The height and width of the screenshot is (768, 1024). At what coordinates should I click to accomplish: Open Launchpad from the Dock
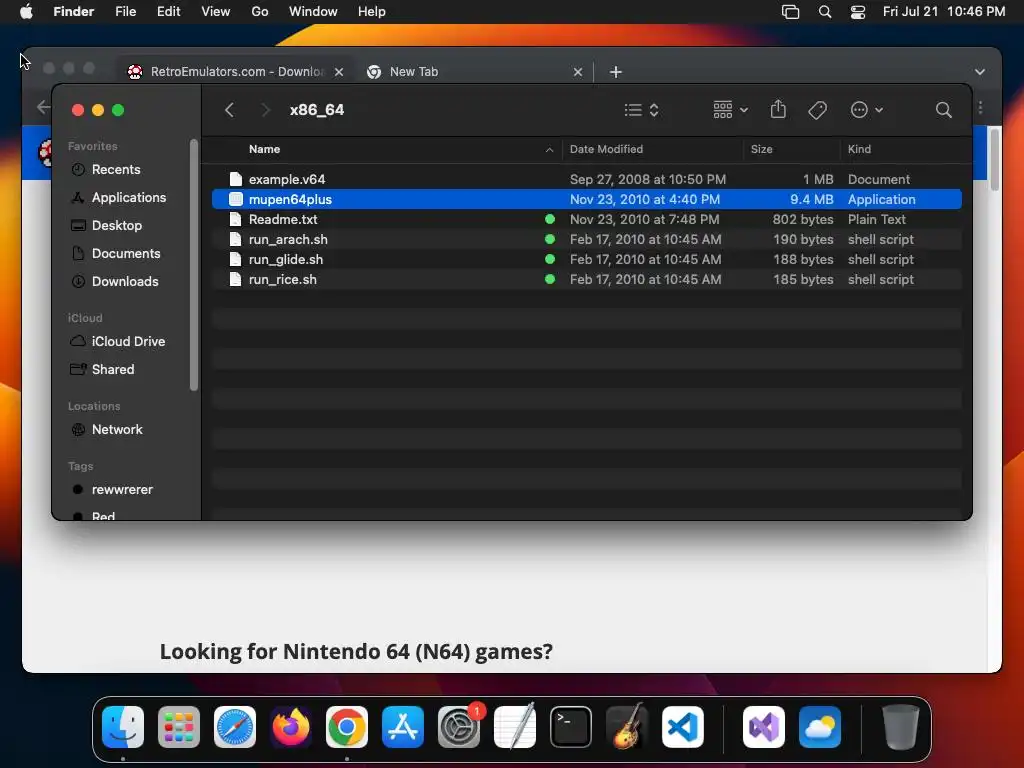click(x=179, y=727)
